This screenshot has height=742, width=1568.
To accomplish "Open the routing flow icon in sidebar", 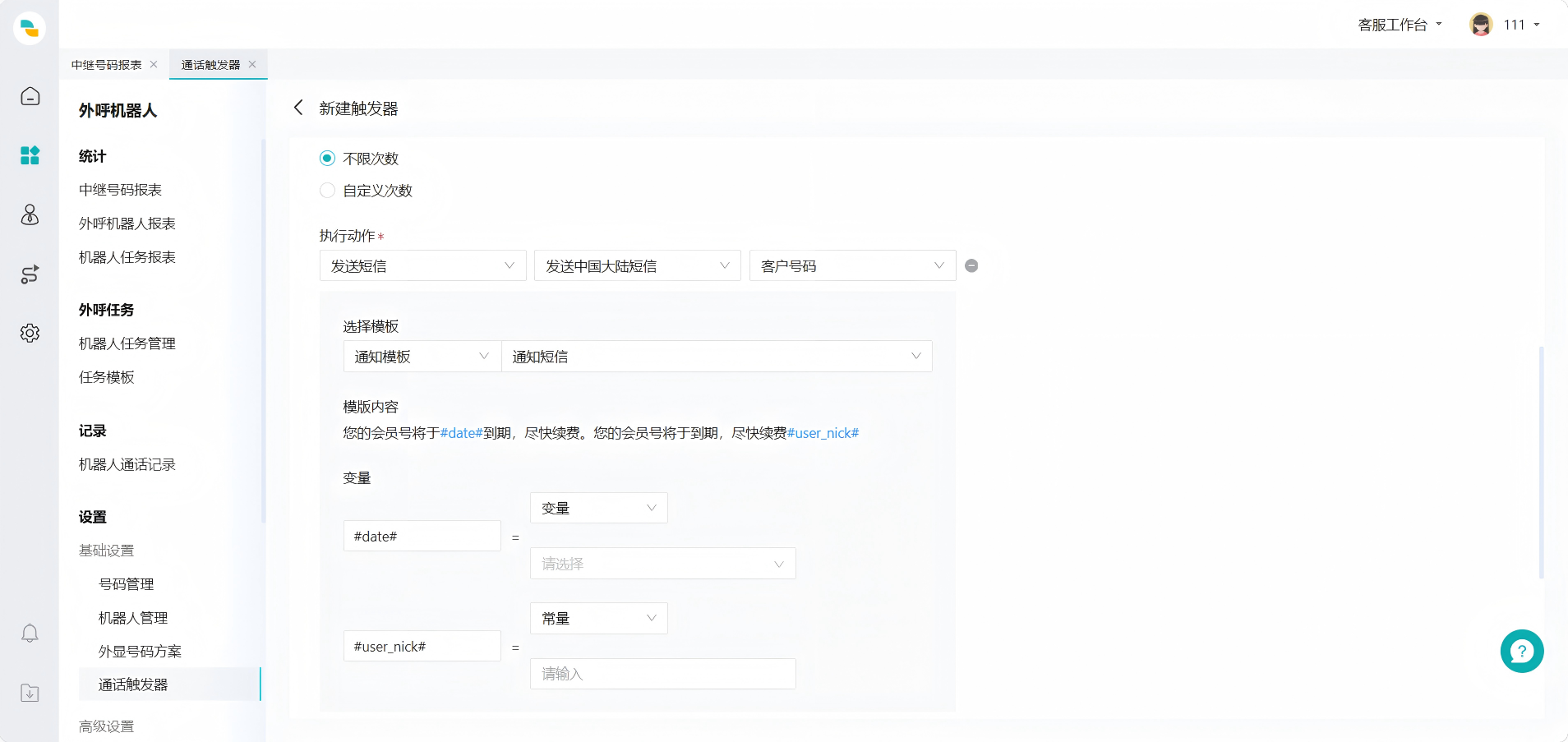I will [30, 274].
